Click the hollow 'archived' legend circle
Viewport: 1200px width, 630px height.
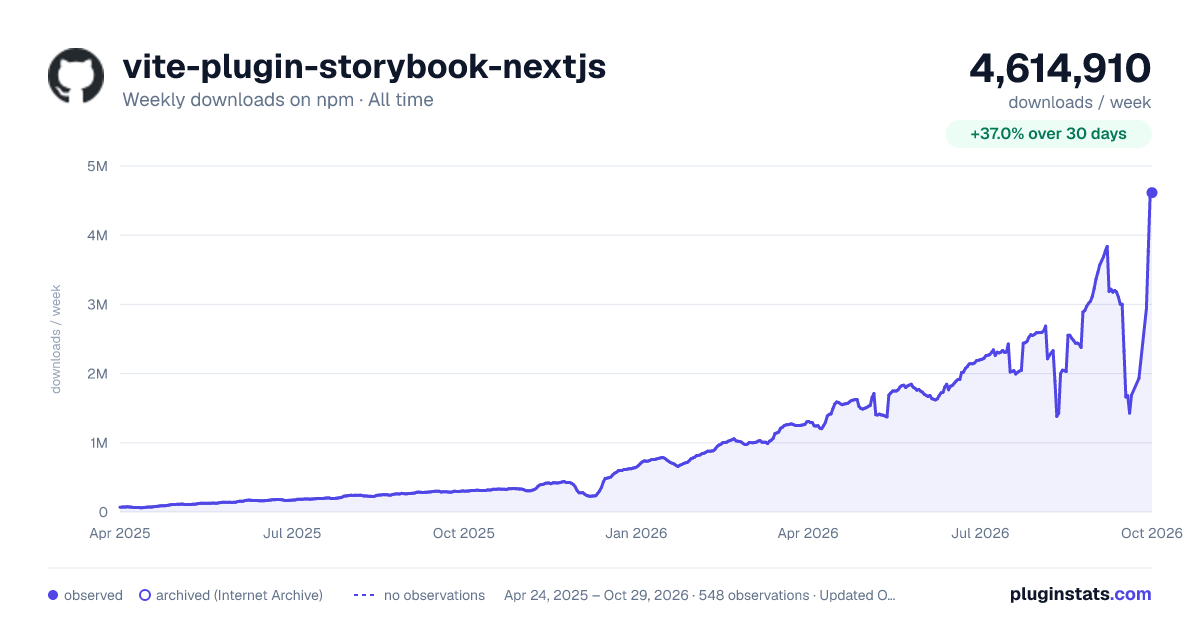145,595
